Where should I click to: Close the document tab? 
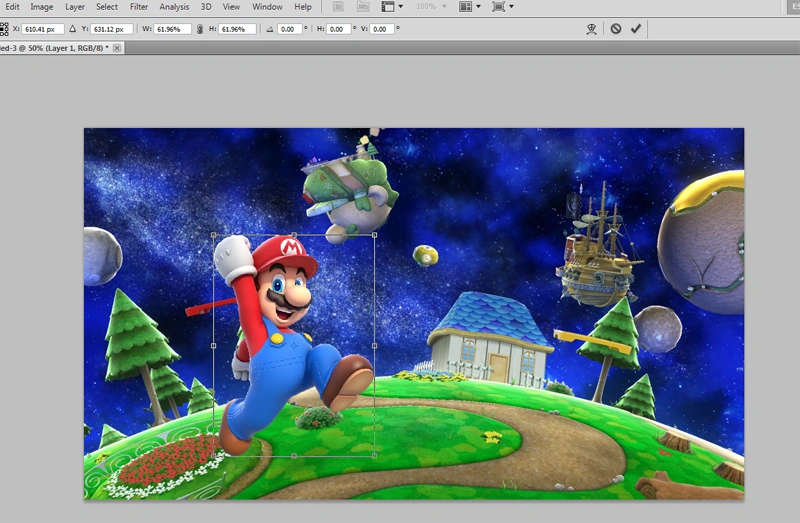(117, 48)
